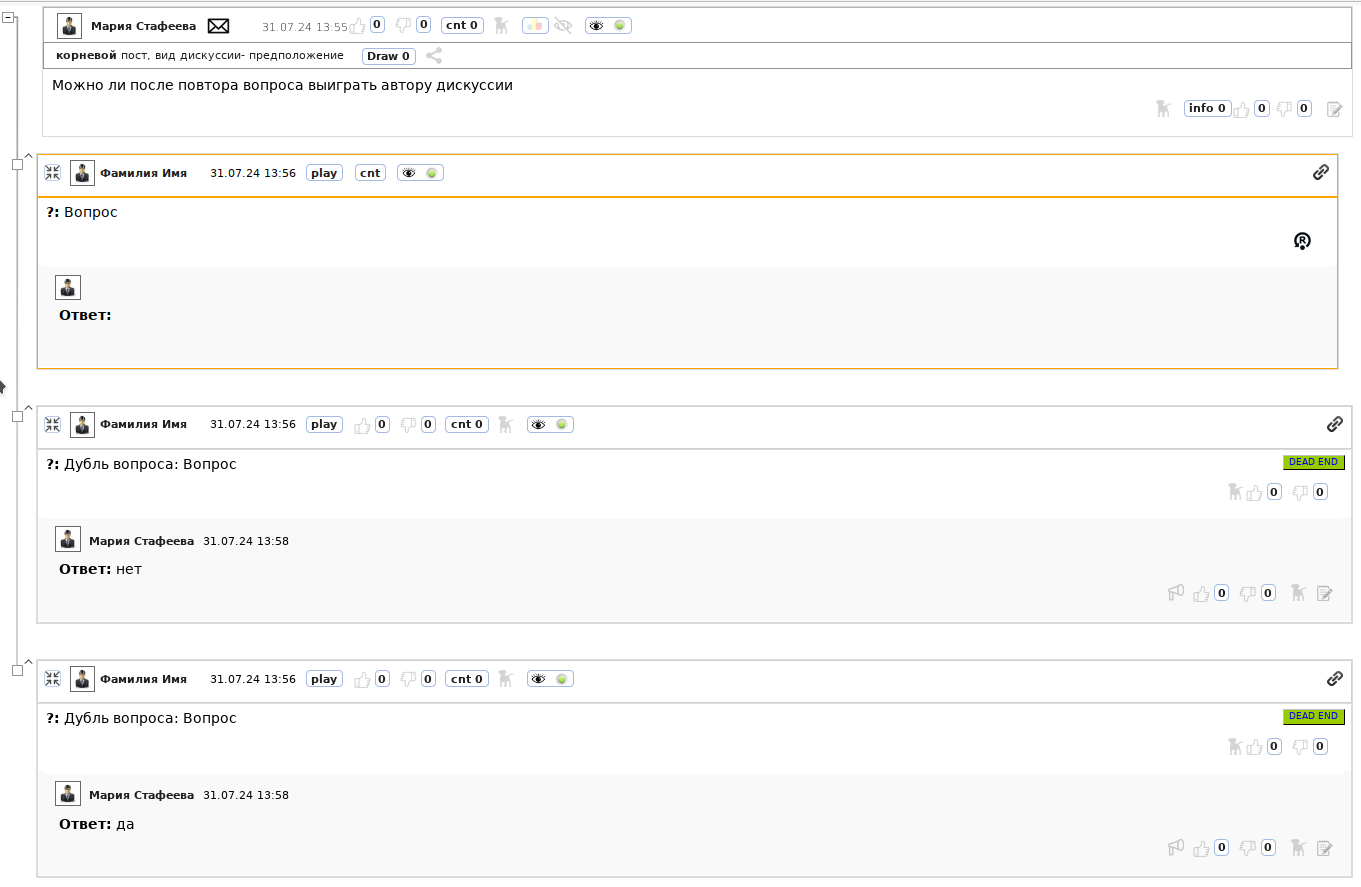Click Мария Стафеева avatar in root post
The width and height of the screenshot is (1361, 887).
point(70,26)
